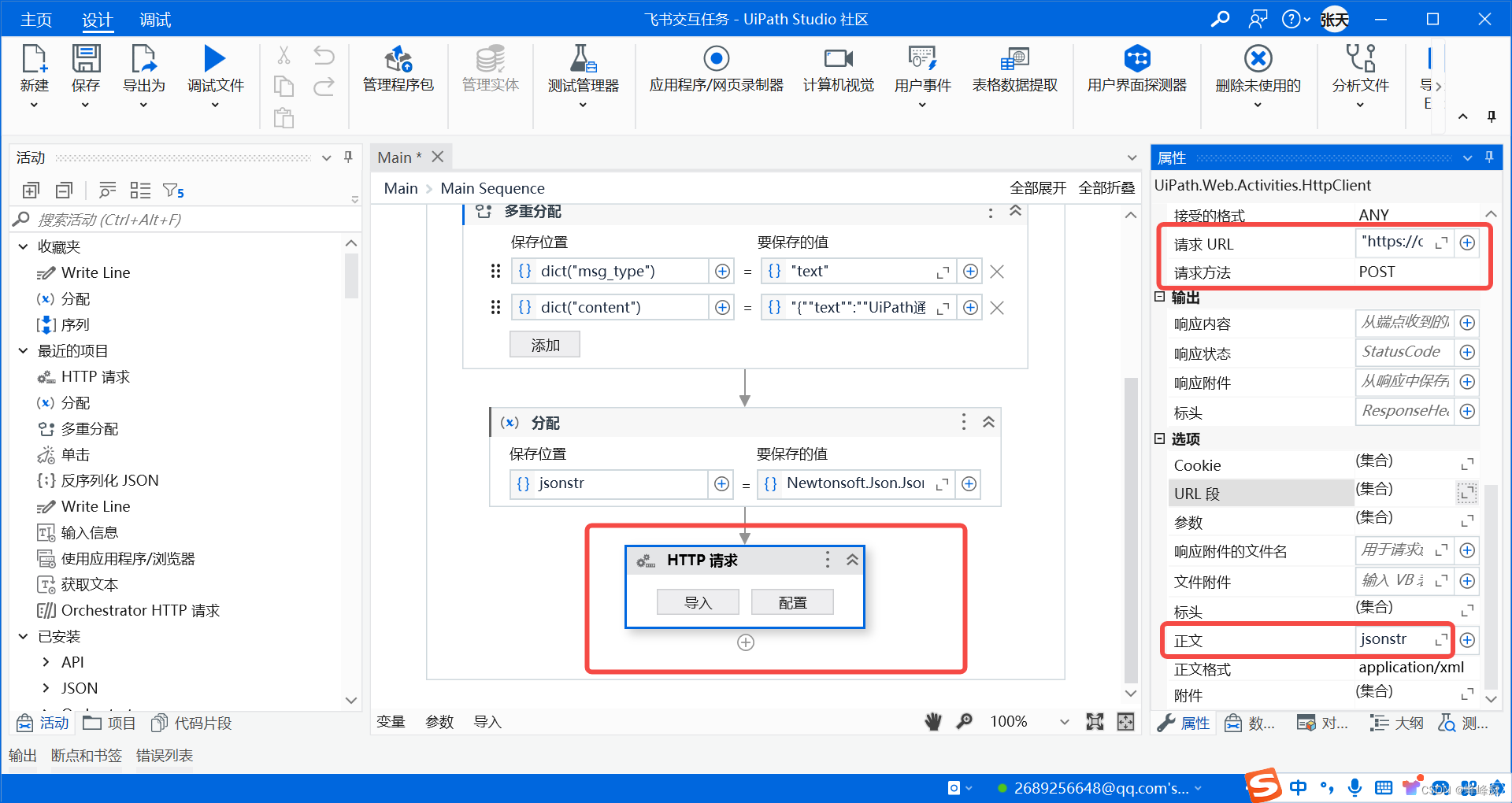
Task: Open the 变量 panel at designer bottom
Action: (x=391, y=722)
